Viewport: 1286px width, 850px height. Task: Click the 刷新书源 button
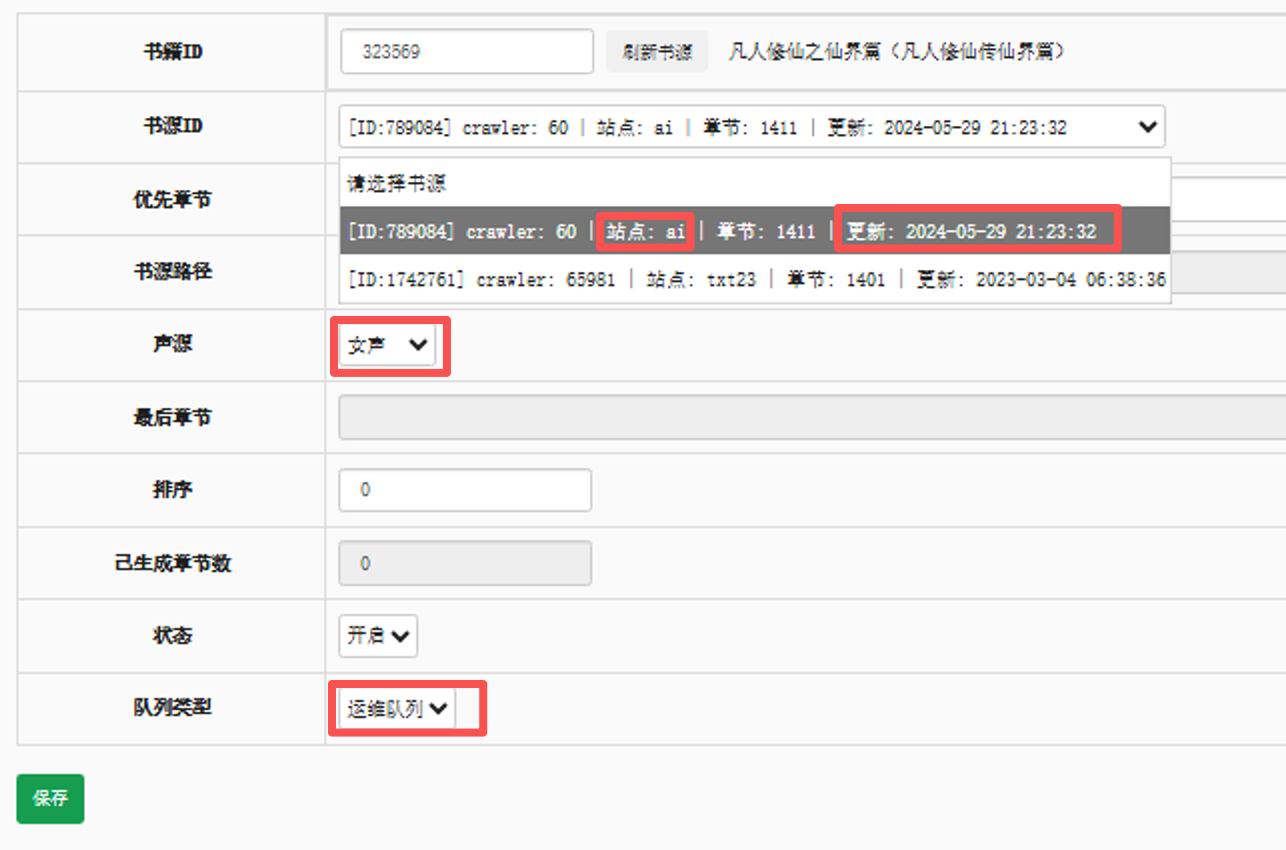657,52
